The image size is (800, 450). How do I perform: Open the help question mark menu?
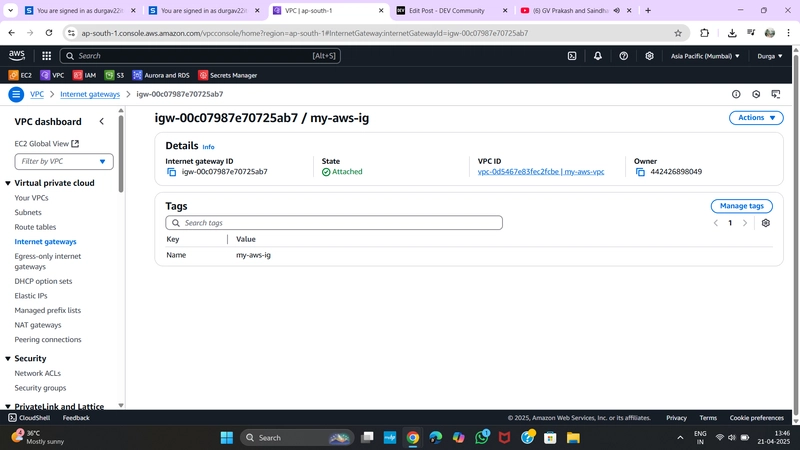[x=623, y=56]
